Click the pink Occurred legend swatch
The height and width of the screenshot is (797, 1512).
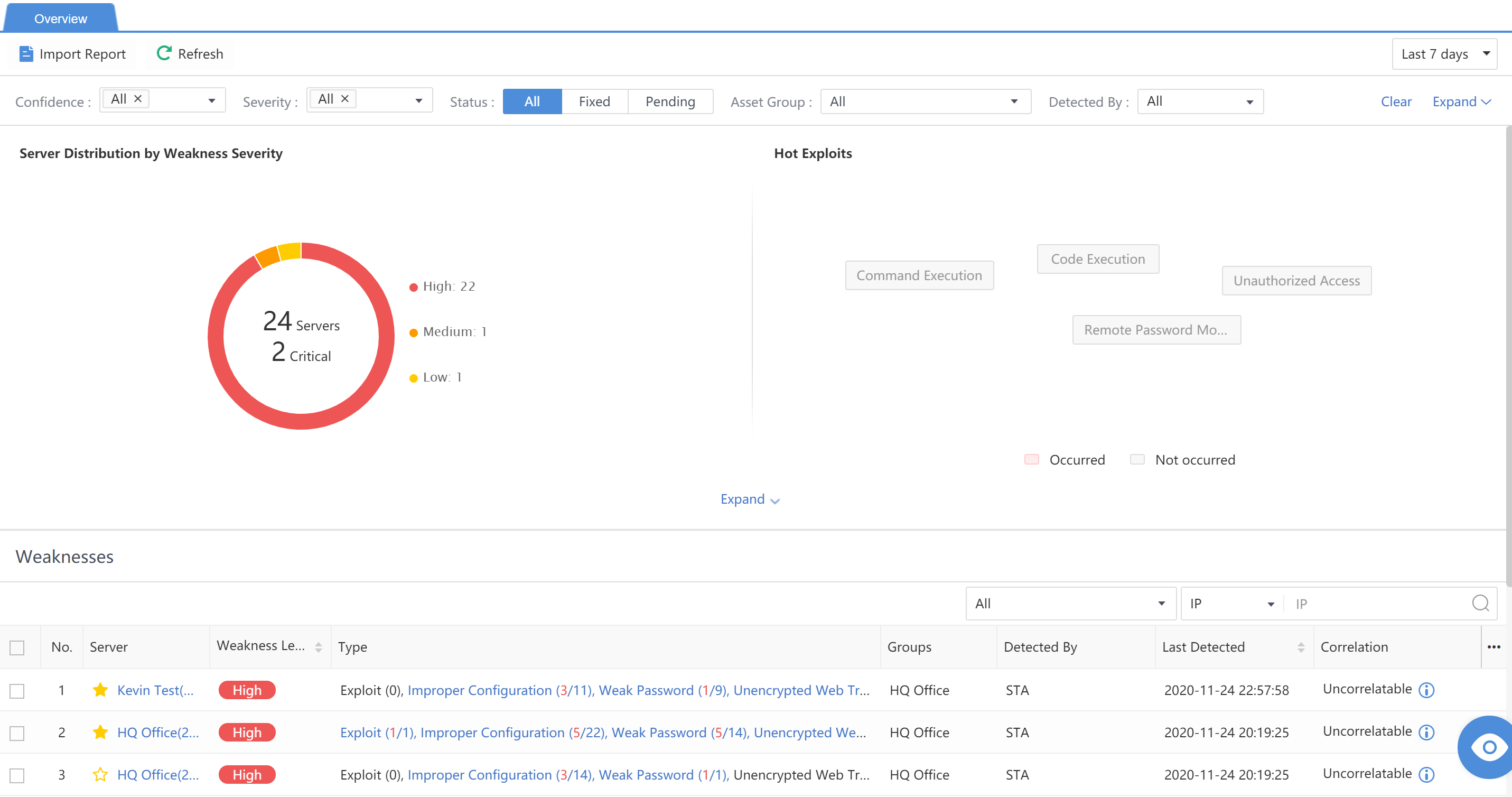pyautogui.click(x=1031, y=459)
